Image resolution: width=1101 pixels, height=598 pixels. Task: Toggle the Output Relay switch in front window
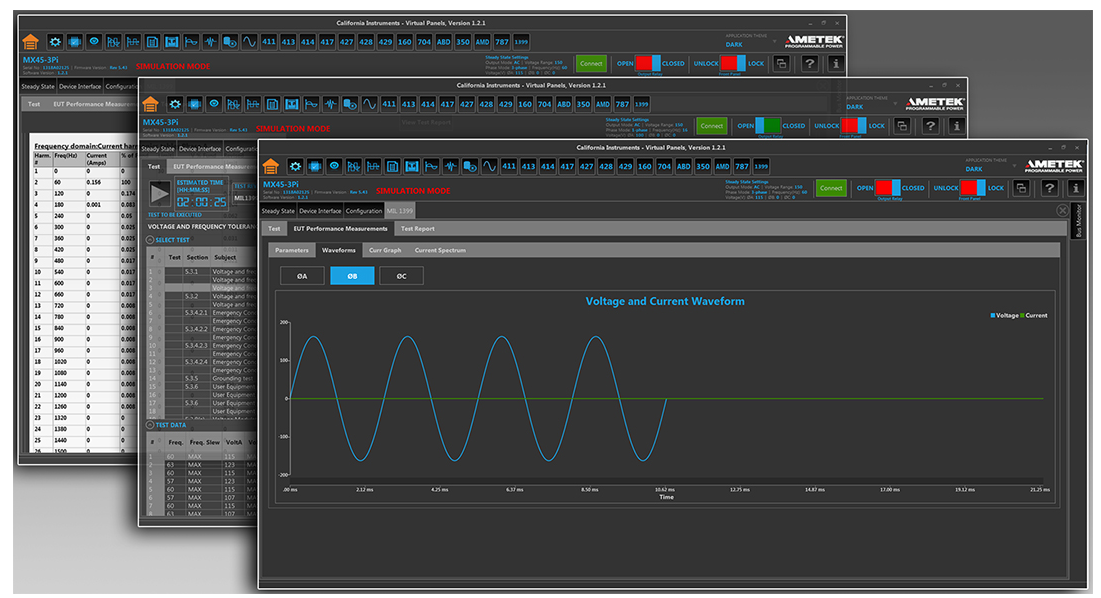[x=888, y=188]
